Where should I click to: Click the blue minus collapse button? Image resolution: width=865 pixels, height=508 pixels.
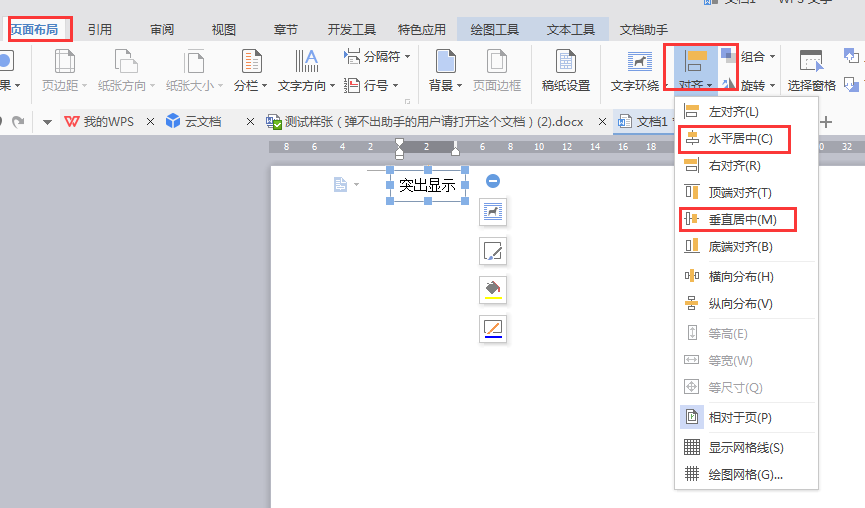coord(493,181)
